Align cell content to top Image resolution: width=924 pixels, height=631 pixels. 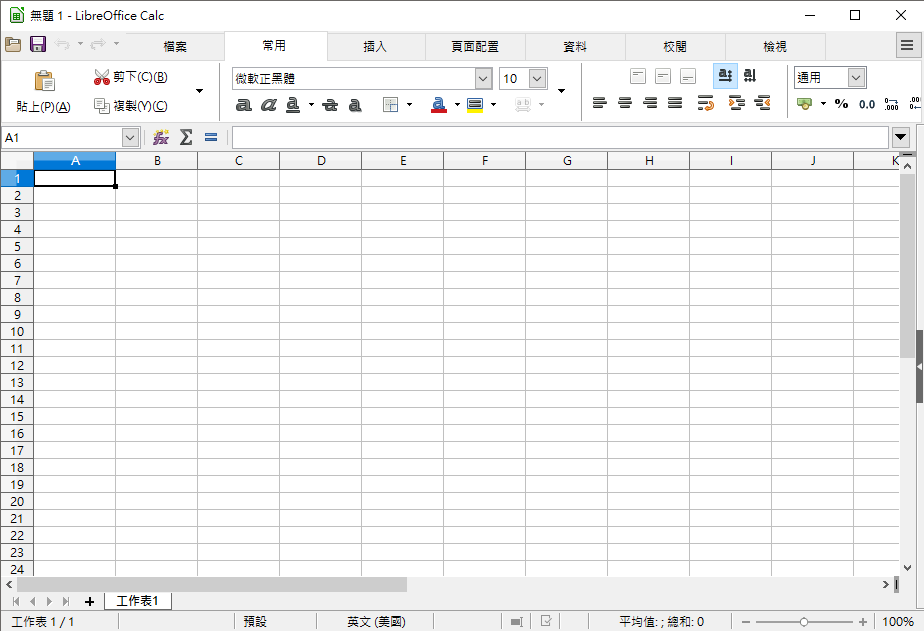(638, 76)
